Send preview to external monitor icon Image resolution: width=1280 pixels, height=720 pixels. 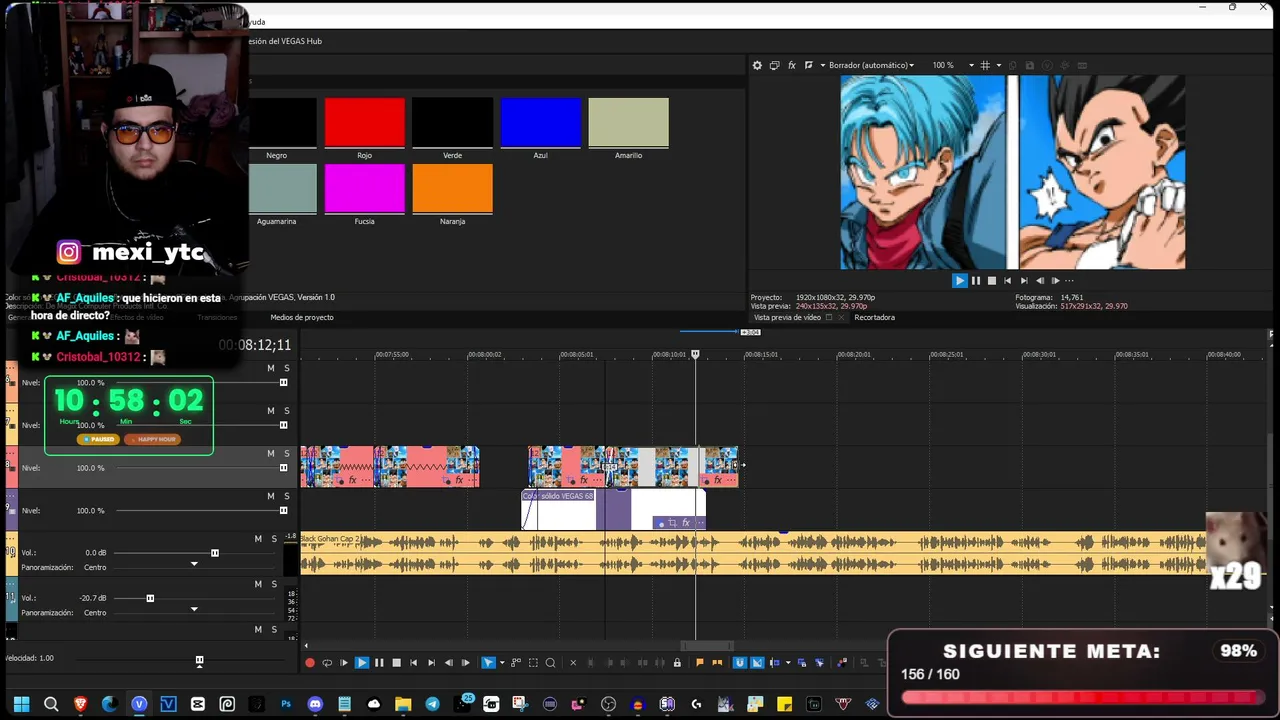pyautogui.click(x=775, y=65)
